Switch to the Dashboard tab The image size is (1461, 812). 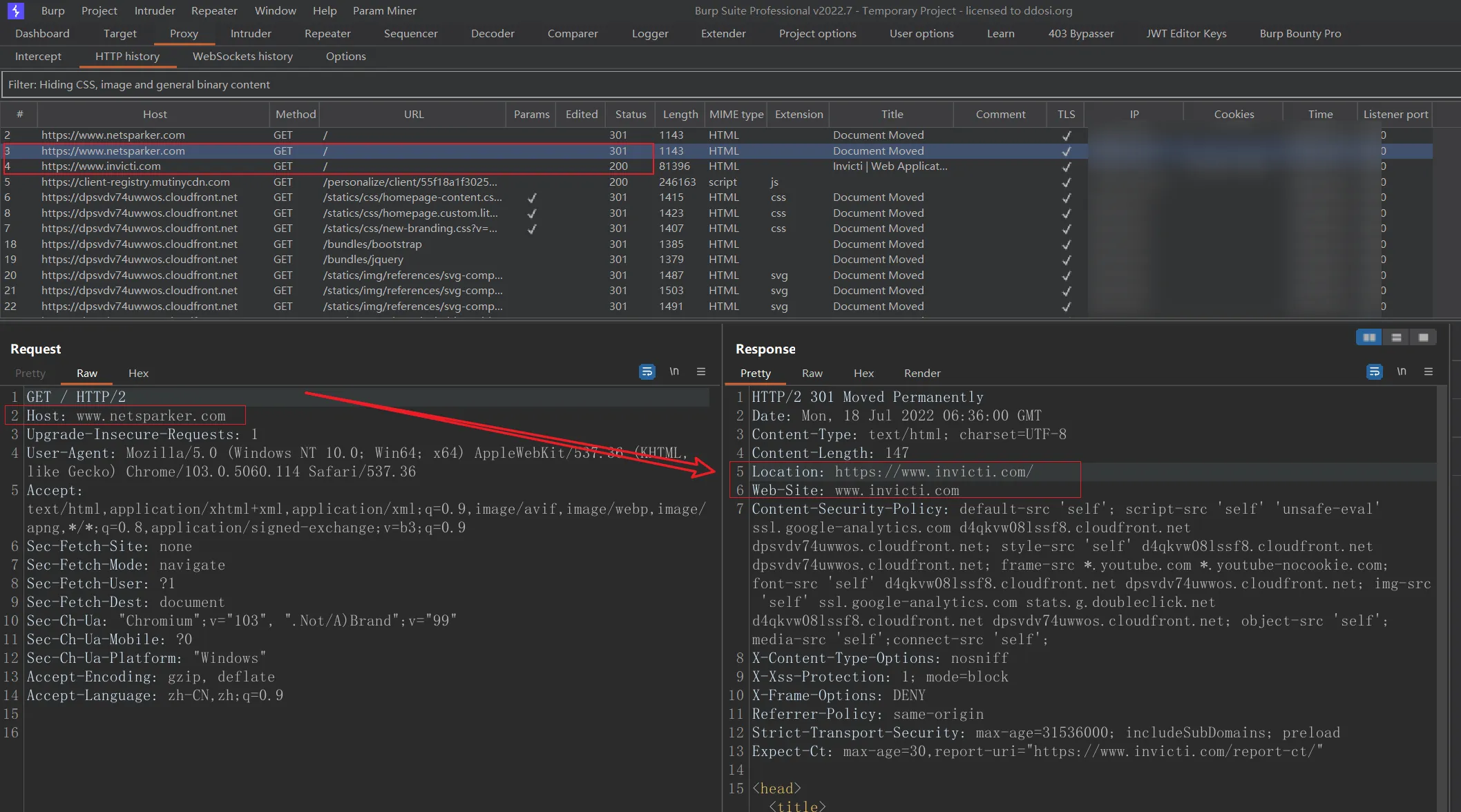(42, 33)
